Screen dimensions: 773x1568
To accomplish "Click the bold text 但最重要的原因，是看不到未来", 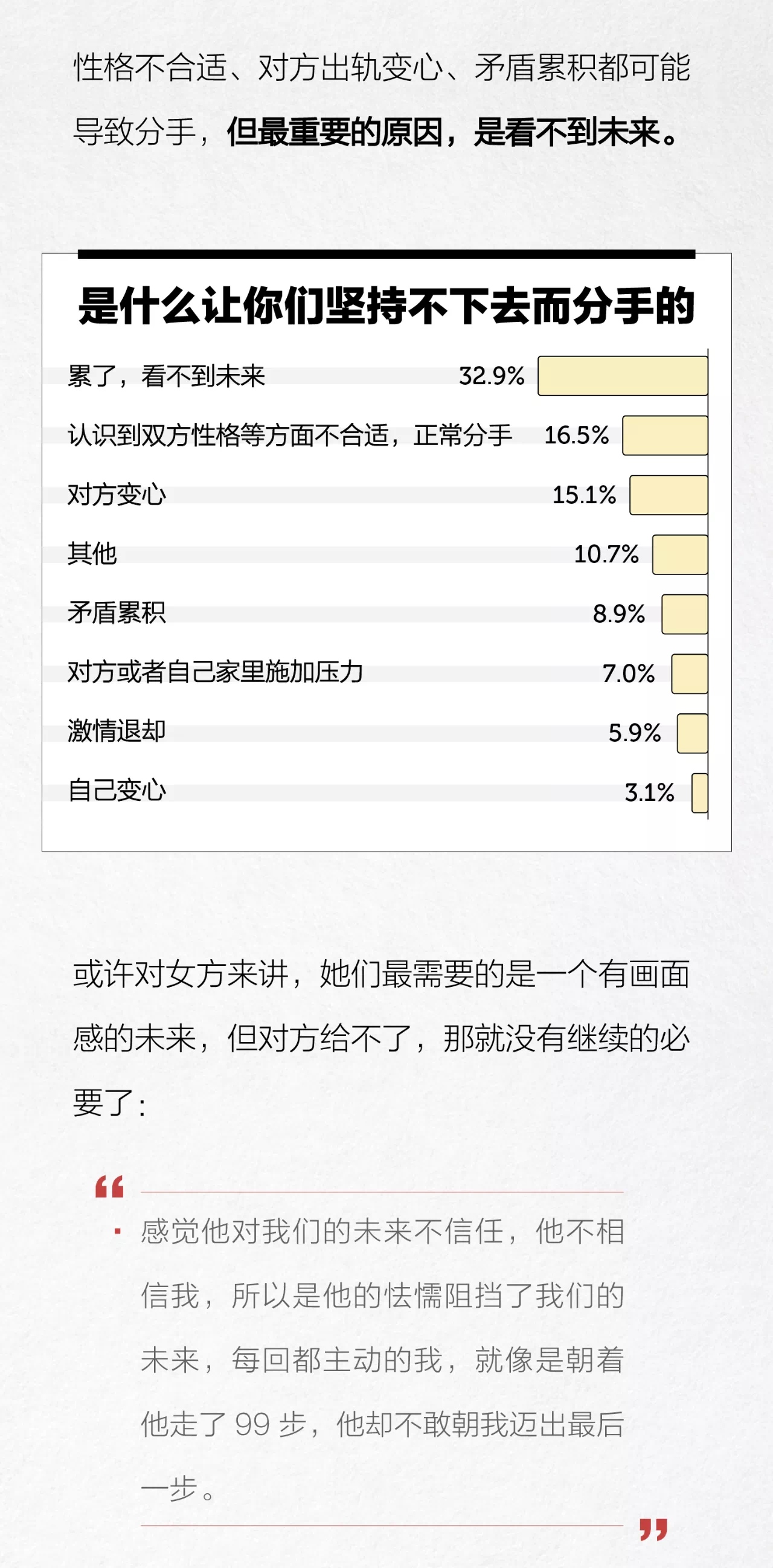I will pyautogui.click(x=454, y=132).
